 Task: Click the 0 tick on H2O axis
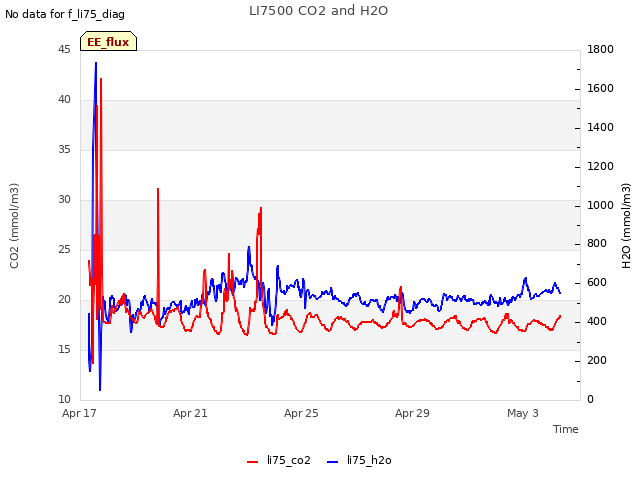point(591,400)
